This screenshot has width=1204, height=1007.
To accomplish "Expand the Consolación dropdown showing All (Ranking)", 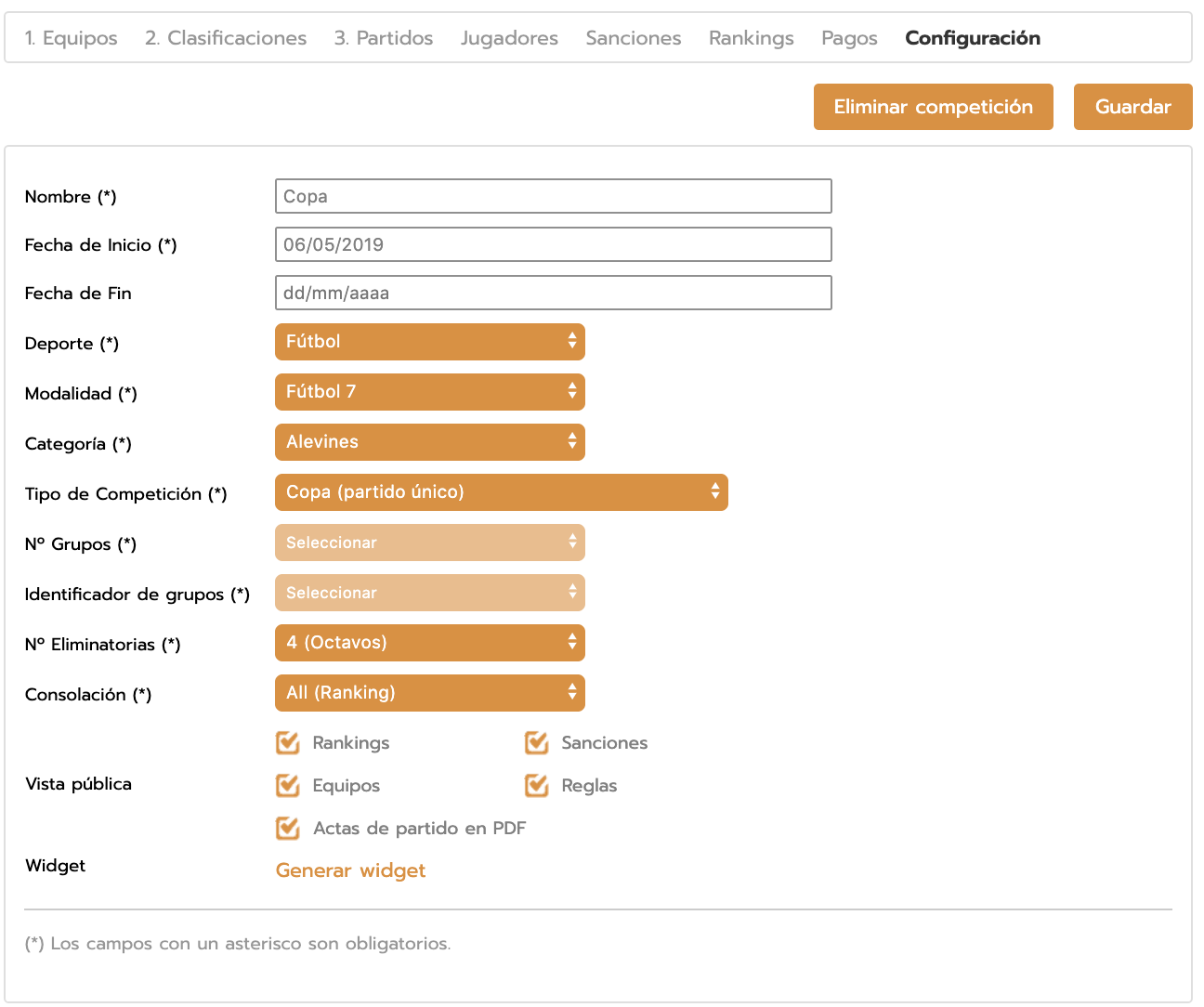I will coord(429,693).
